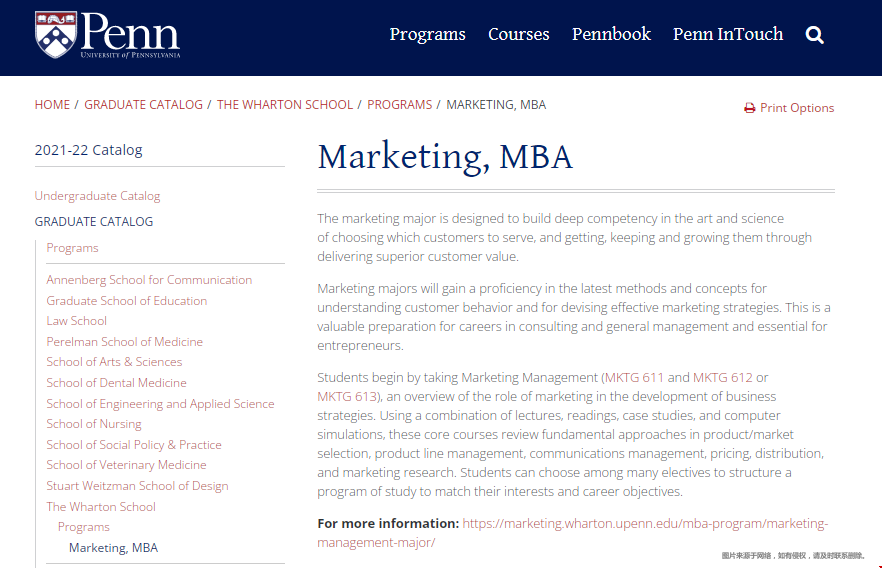Click the printer icon beside Print Options
Image resolution: width=882 pixels, height=568 pixels.
(x=749, y=108)
